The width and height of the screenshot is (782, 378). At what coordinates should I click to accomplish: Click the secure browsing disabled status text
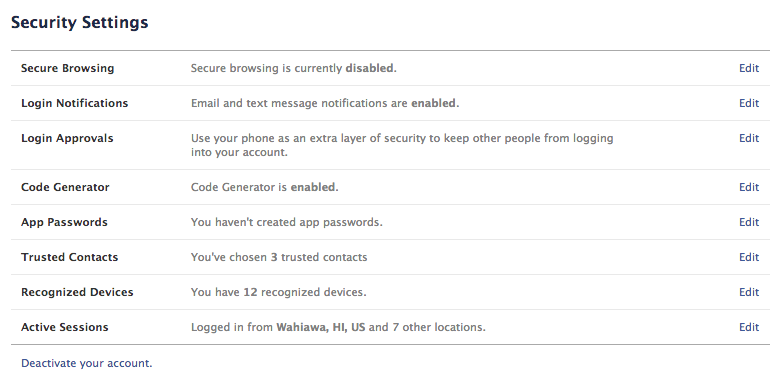click(x=294, y=68)
